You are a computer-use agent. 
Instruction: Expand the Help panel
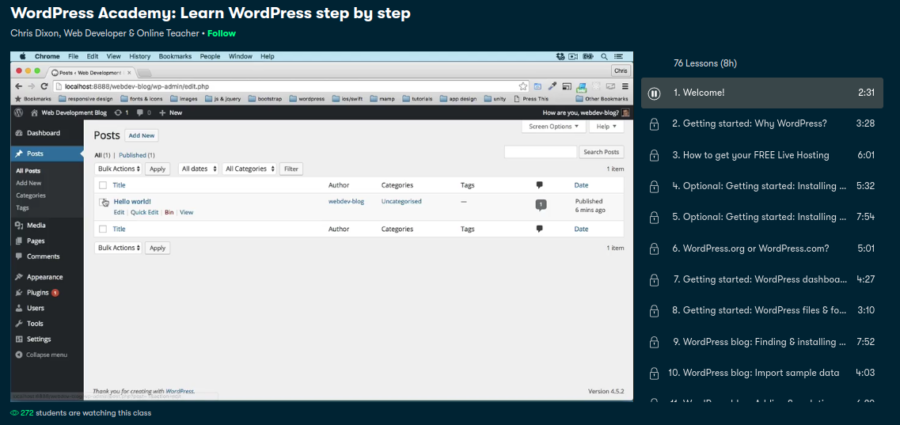(x=606, y=126)
